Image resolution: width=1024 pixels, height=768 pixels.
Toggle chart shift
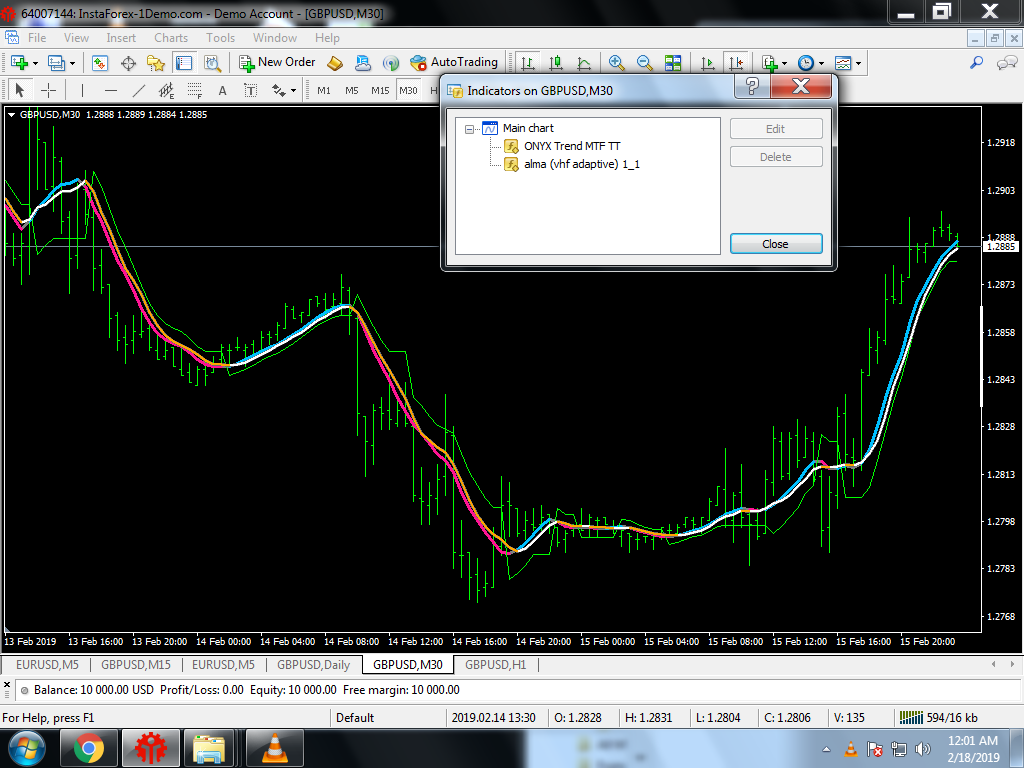tap(736, 63)
